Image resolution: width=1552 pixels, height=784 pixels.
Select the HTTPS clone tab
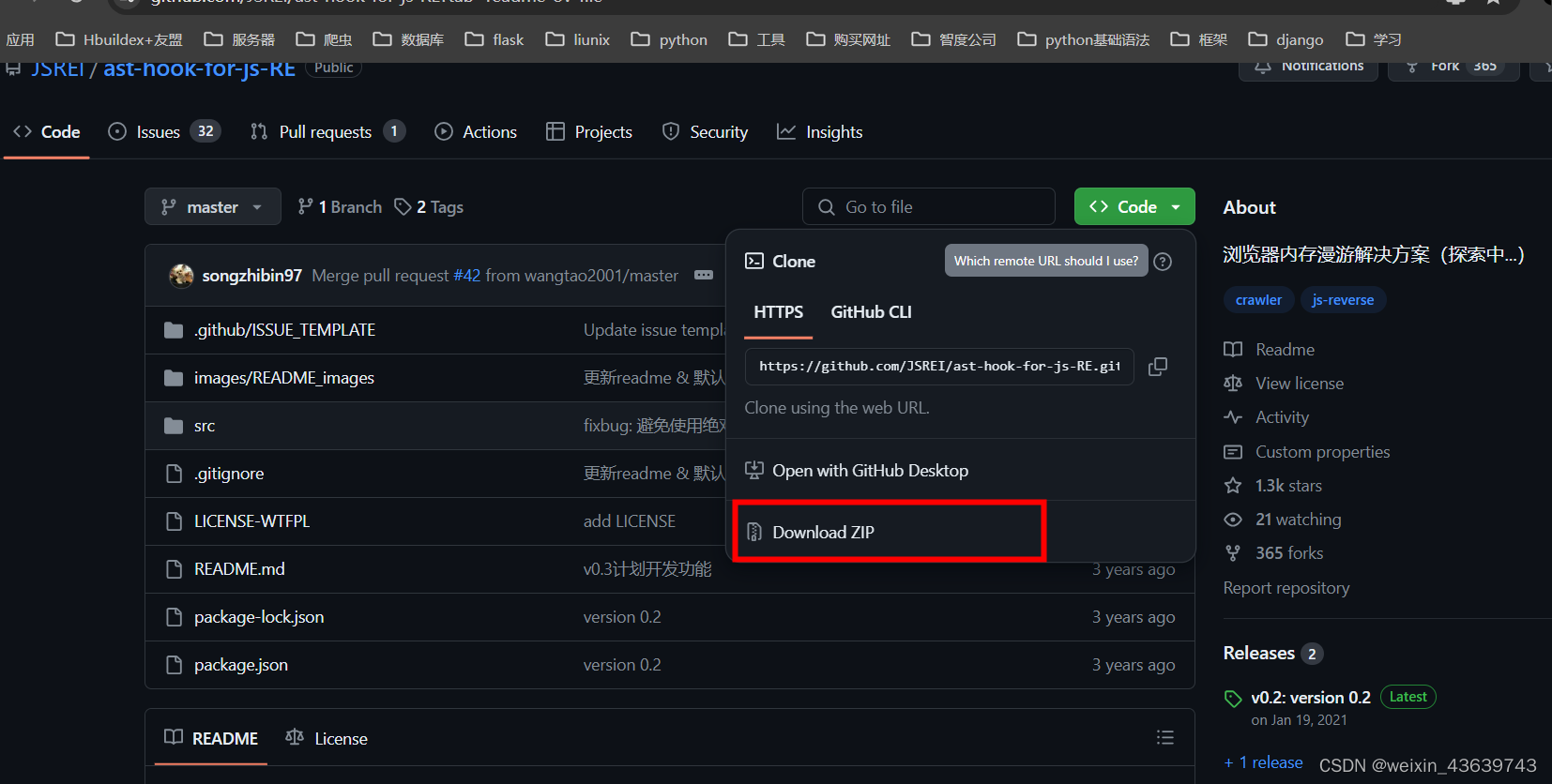tap(778, 312)
